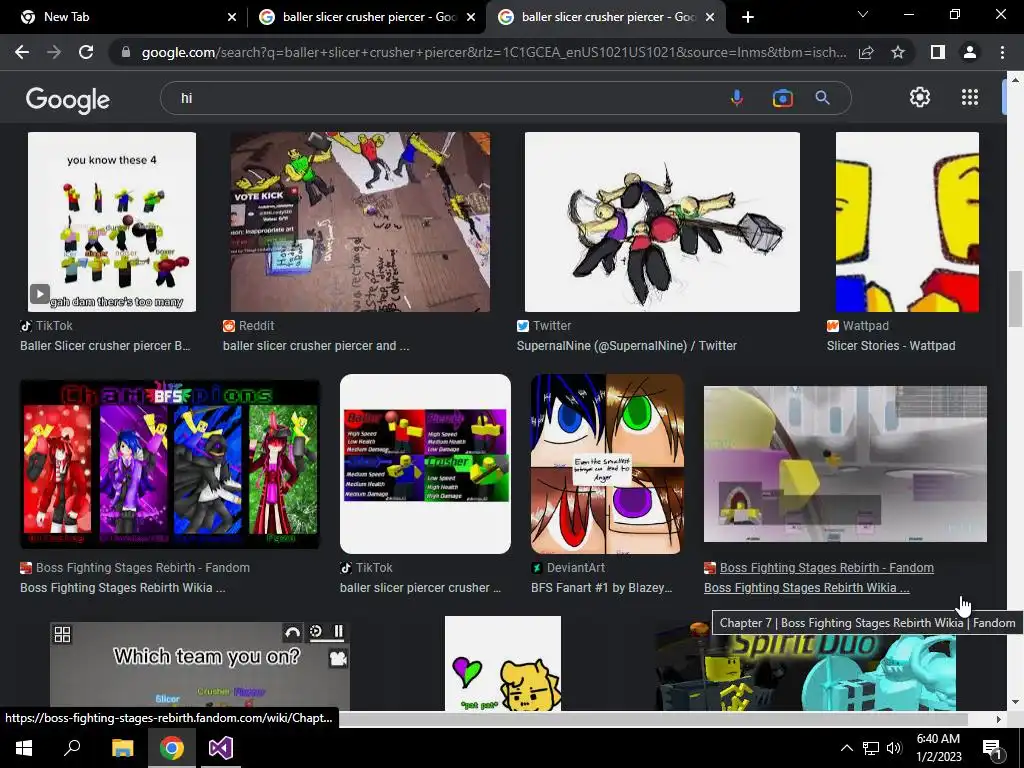This screenshot has height=768, width=1024.
Task: Click 'baller slicer crusher piercer and ...' caption
Action: coord(316,346)
